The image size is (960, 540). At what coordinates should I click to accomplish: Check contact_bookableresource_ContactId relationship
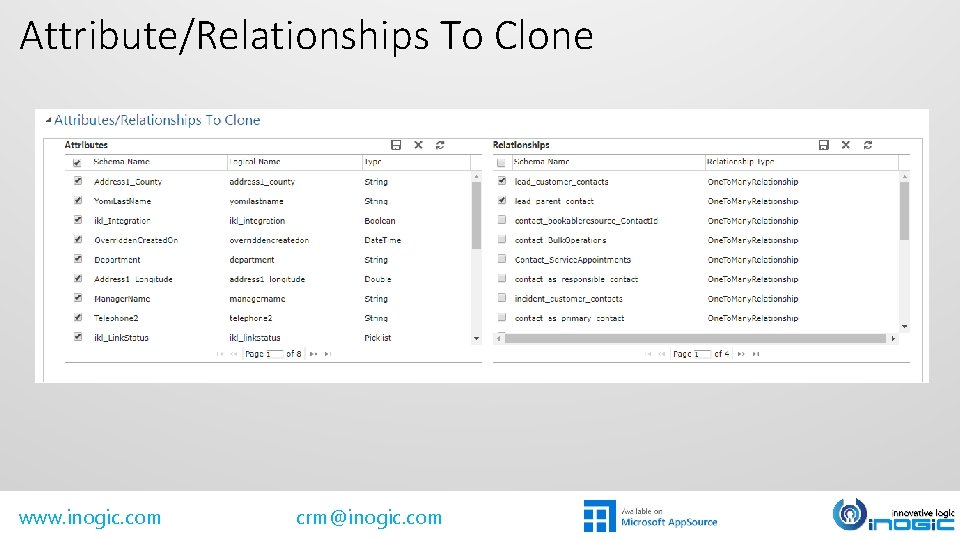[x=502, y=220]
